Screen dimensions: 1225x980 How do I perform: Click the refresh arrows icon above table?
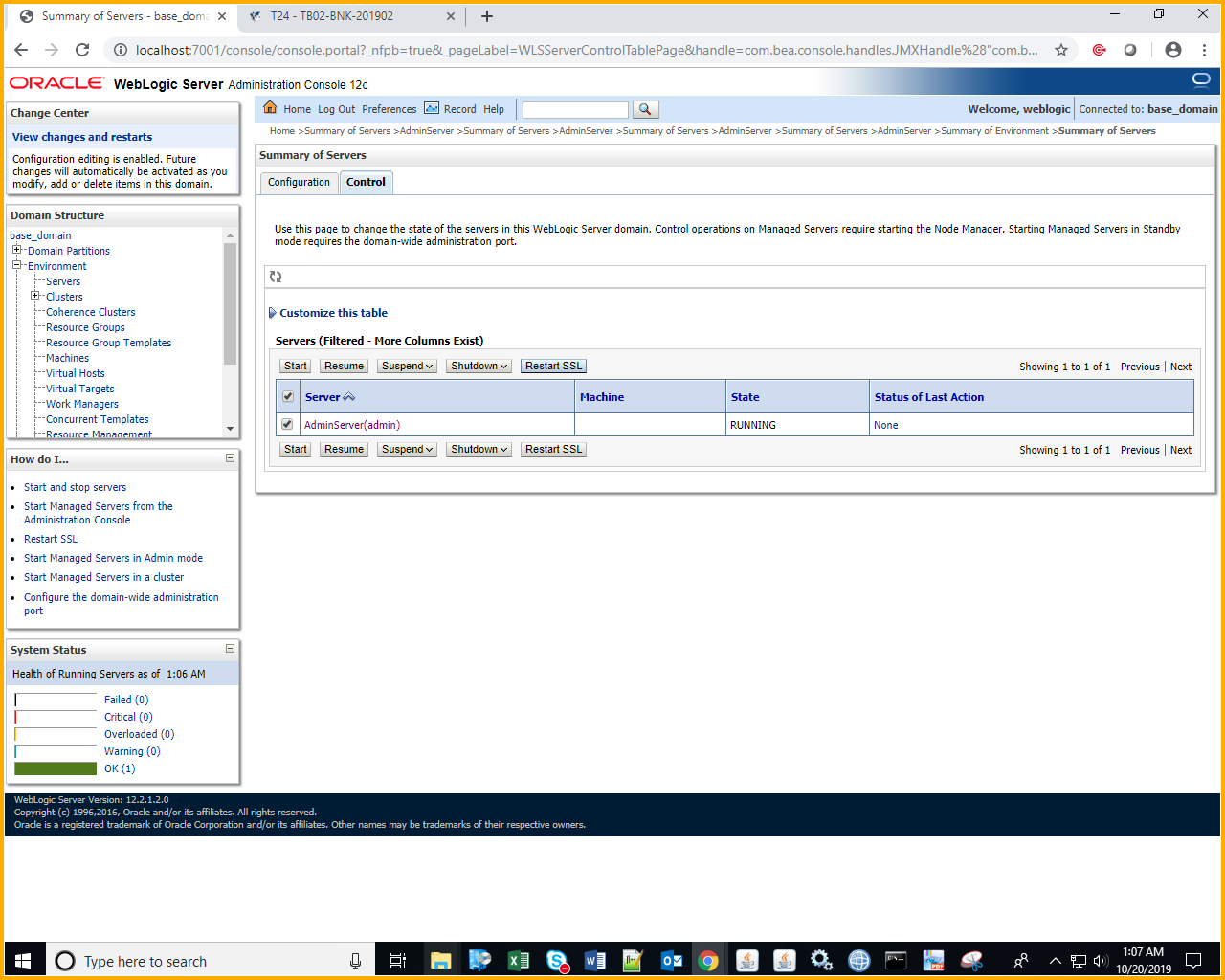(x=276, y=277)
